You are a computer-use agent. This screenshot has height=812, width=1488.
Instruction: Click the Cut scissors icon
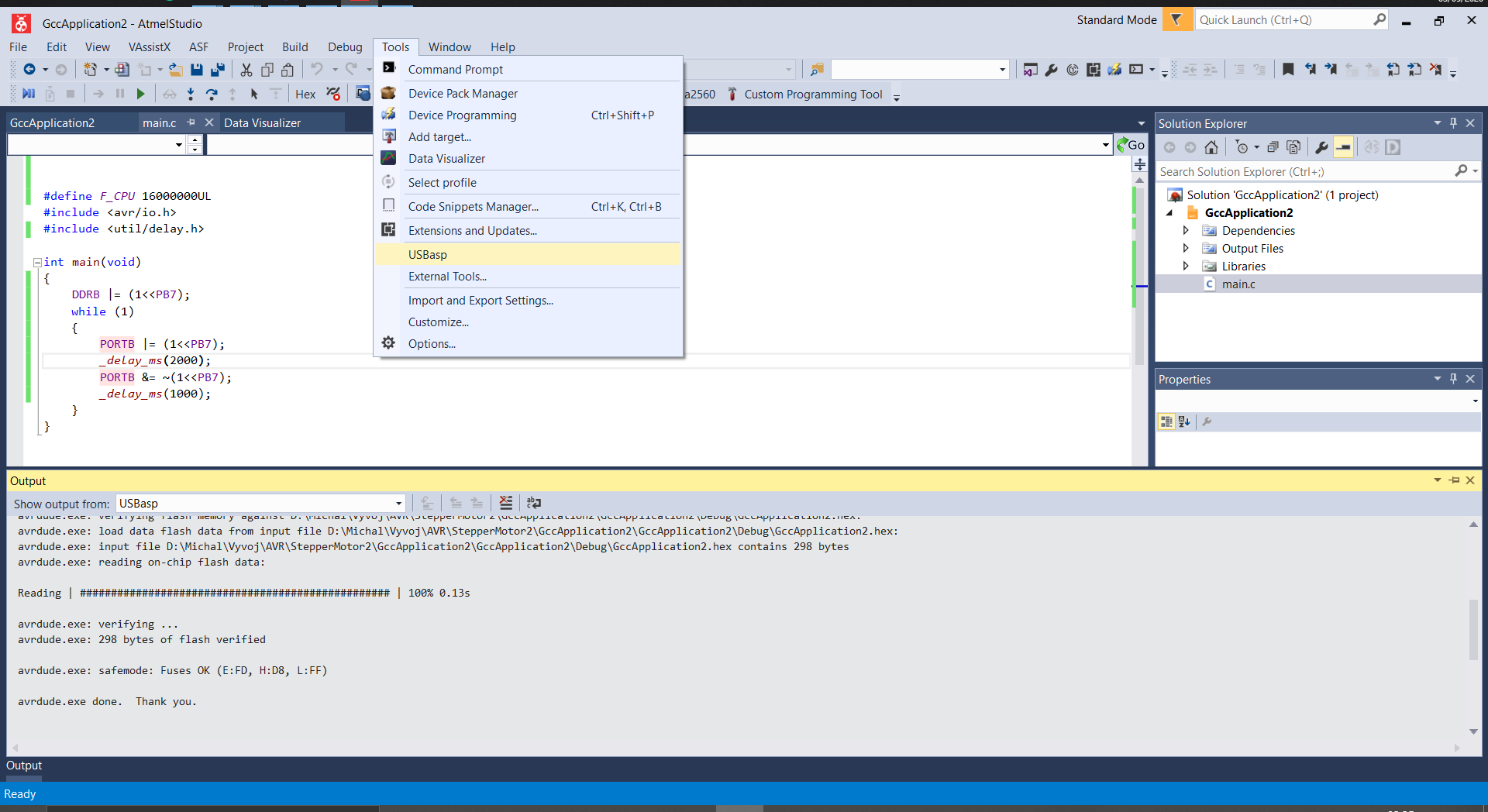pyautogui.click(x=246, y=70)
